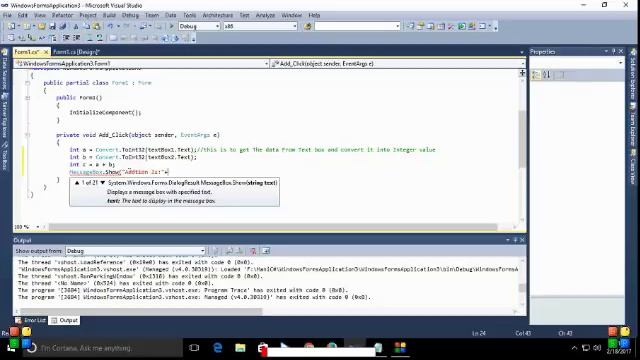Click the New Project toolbar icon
Screen dimensions: 640x360
(11, 26)
